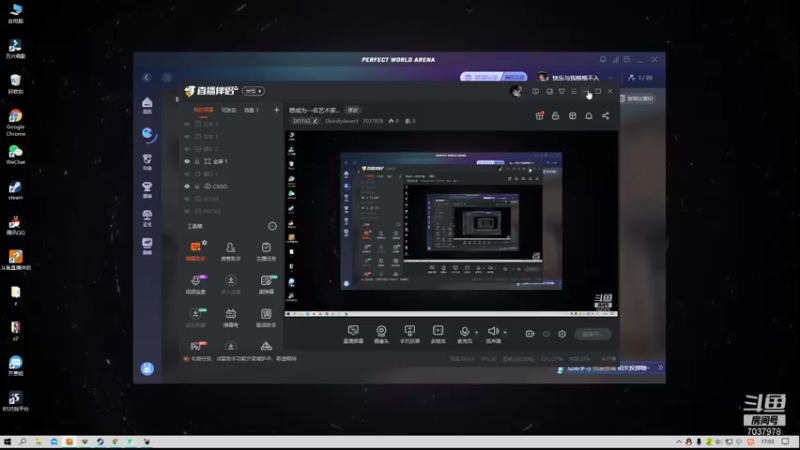This screenshot has height=450, width=800.
Task: Switch to the 可改名 scene tab
Action: pyautogui.click(x=229, y=110)
